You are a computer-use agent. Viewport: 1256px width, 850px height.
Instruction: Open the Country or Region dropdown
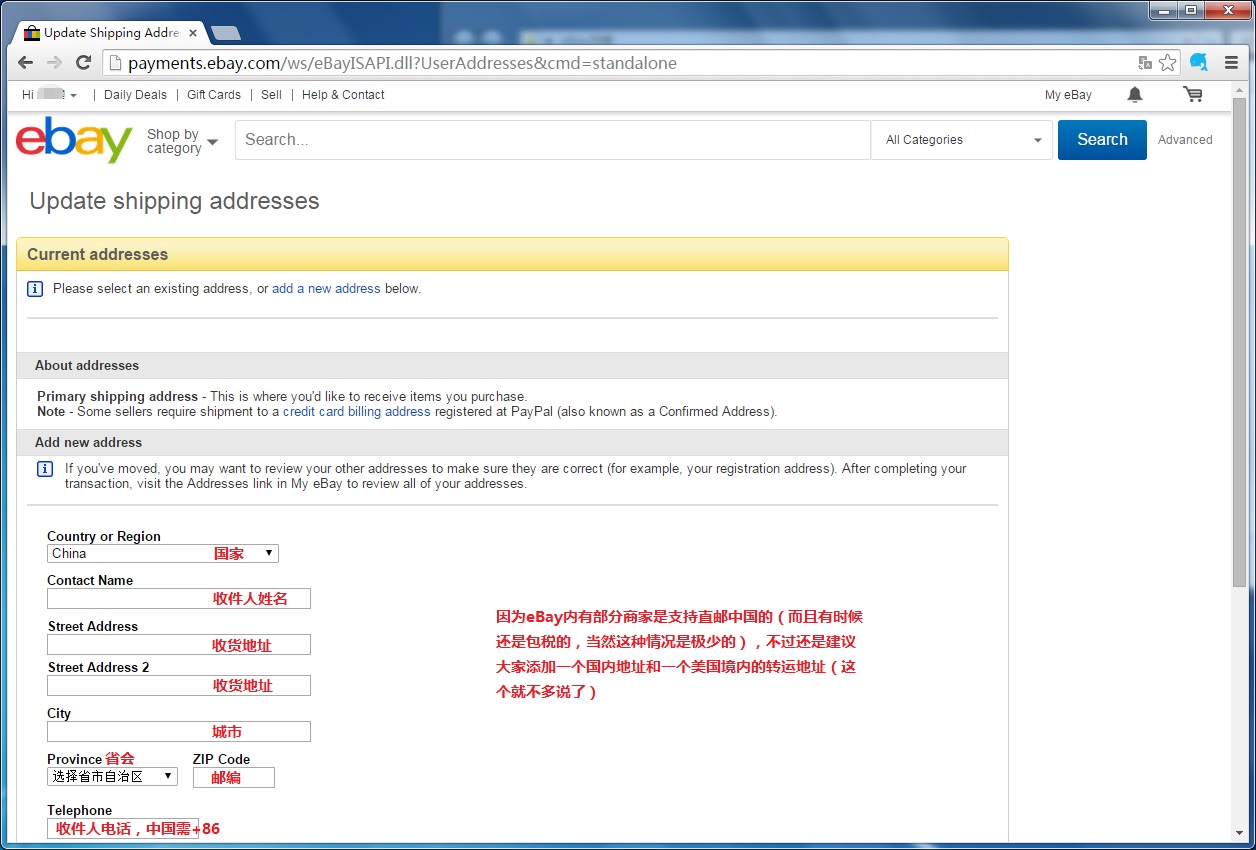pos(162,554)
